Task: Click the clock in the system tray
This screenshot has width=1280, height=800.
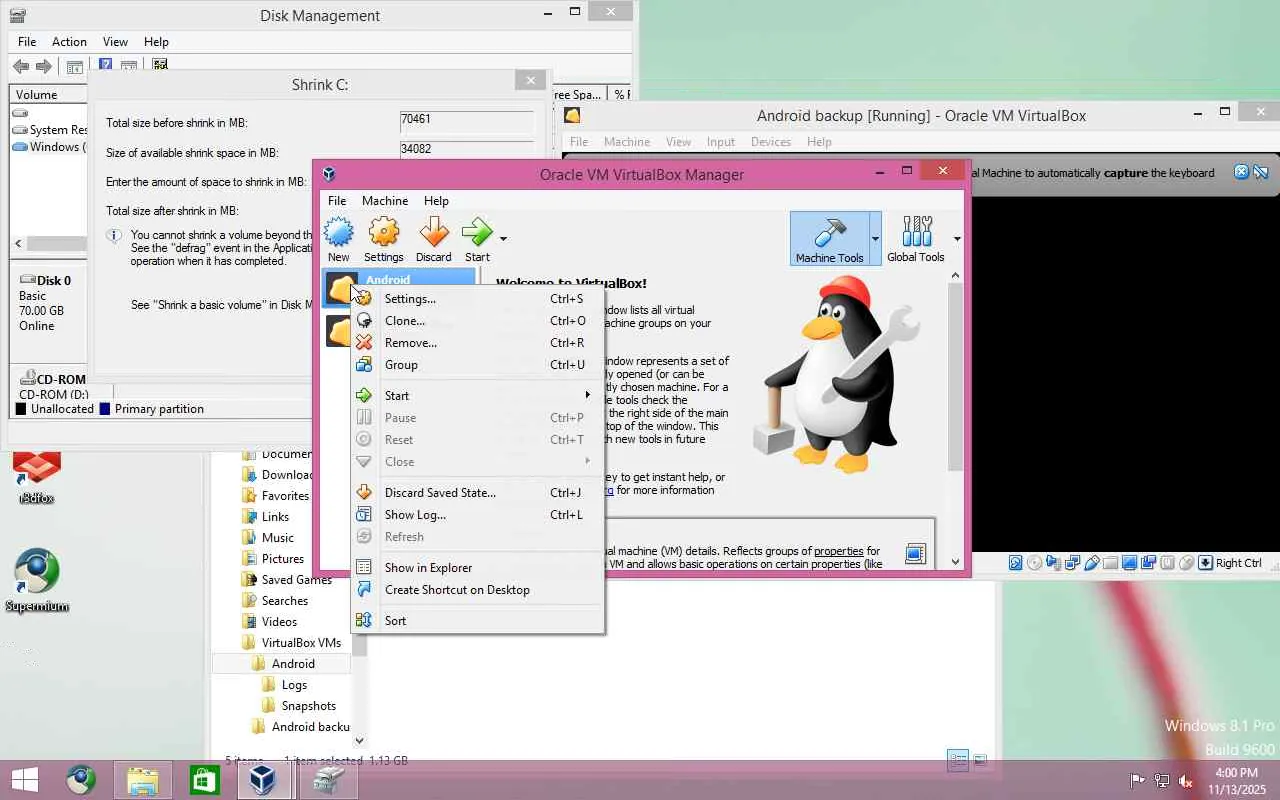Action: point(1236,781)
